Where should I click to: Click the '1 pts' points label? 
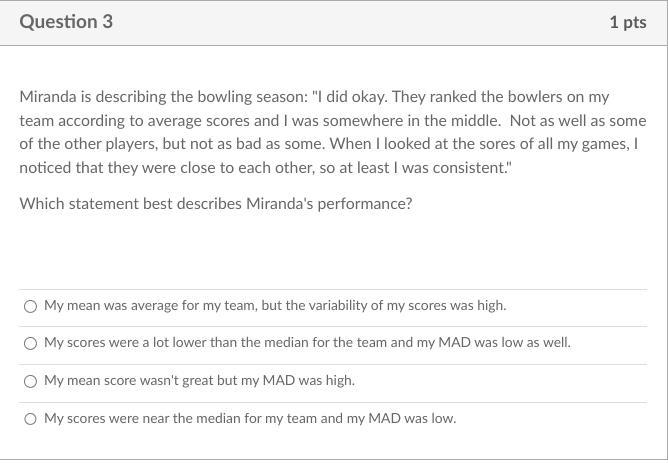pos(628,22)
